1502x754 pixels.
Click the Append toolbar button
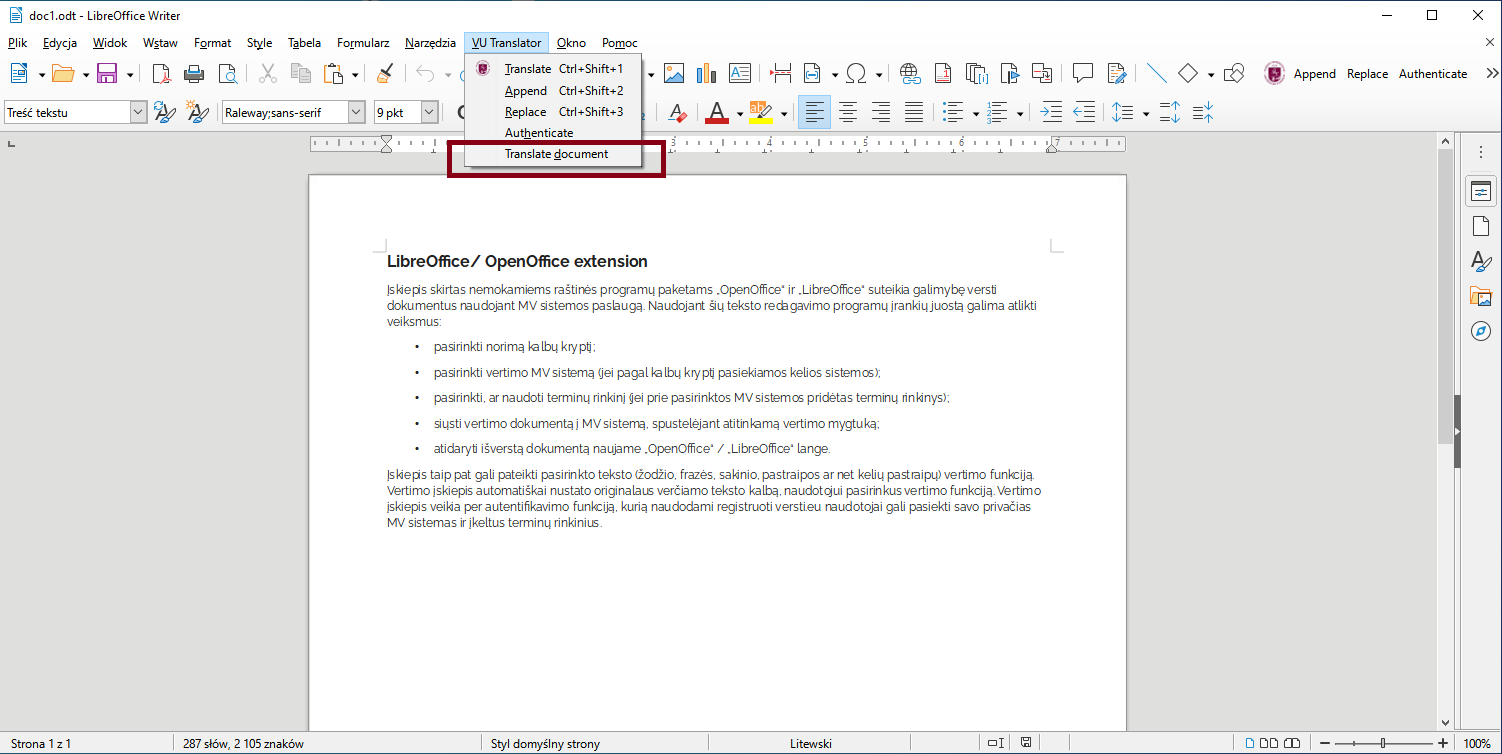click(x=1315, y=74)
